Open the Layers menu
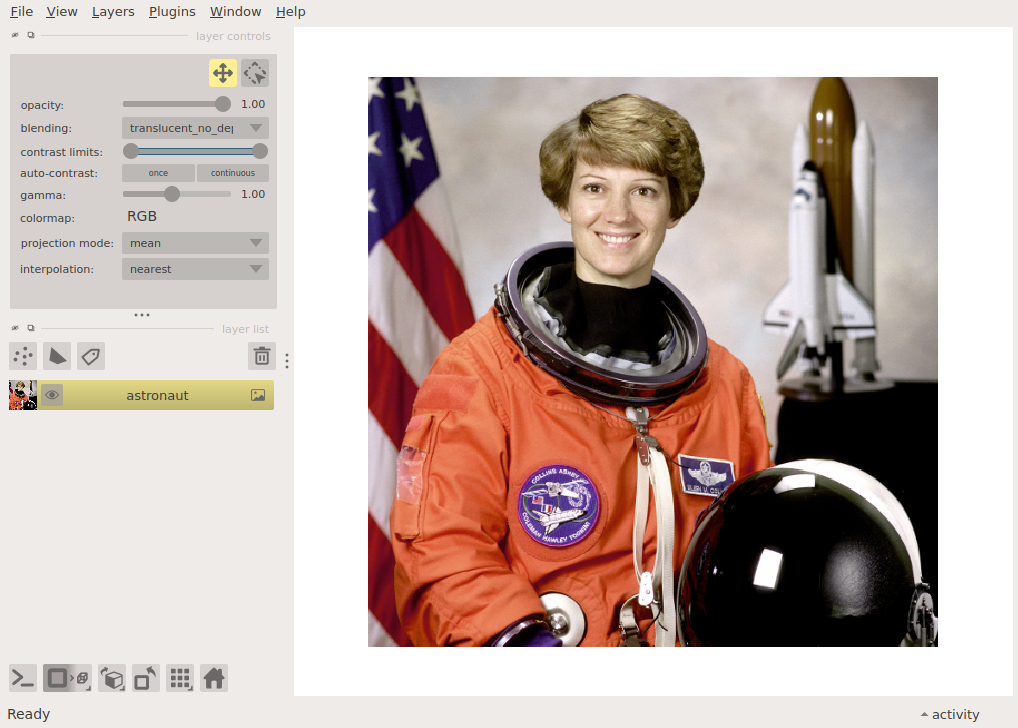The image size is (1018, 728). point(113,12)
